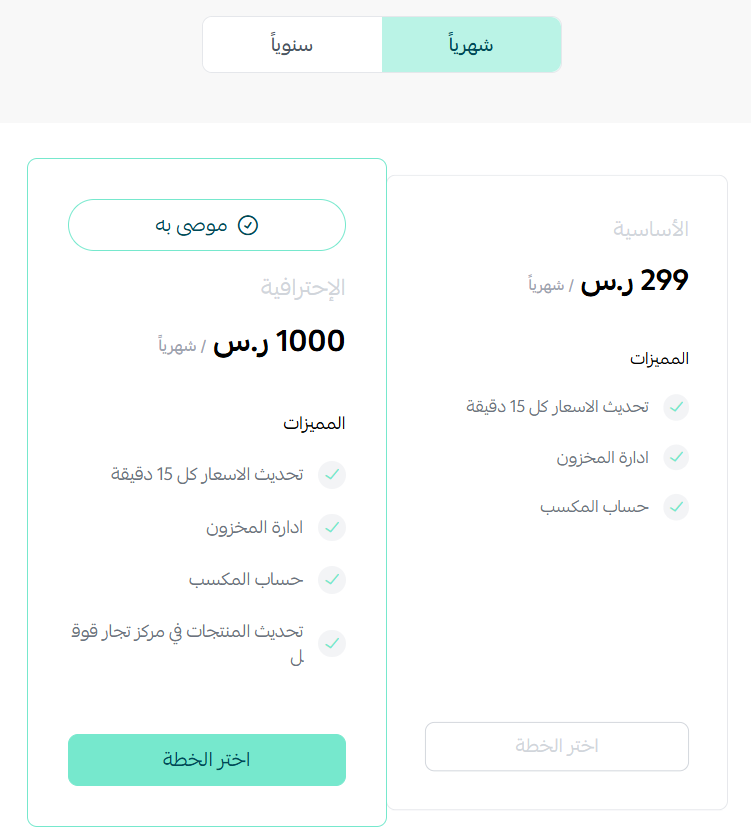751x839 pixels.
Task: Toggle the check for "تحديث الاسعار كل 15 دقيقة" in Basic plan
Action: coord(677,407)
